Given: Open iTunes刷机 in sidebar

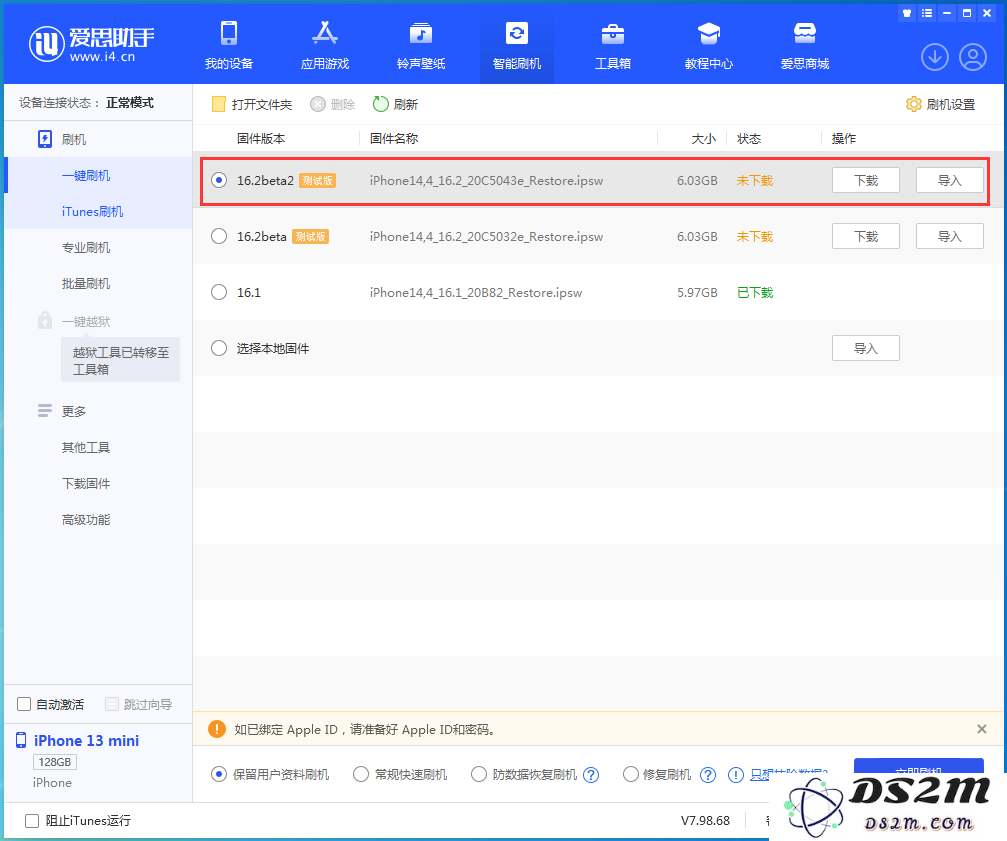Looking at the screenshot, I should [x=92, y=211].
